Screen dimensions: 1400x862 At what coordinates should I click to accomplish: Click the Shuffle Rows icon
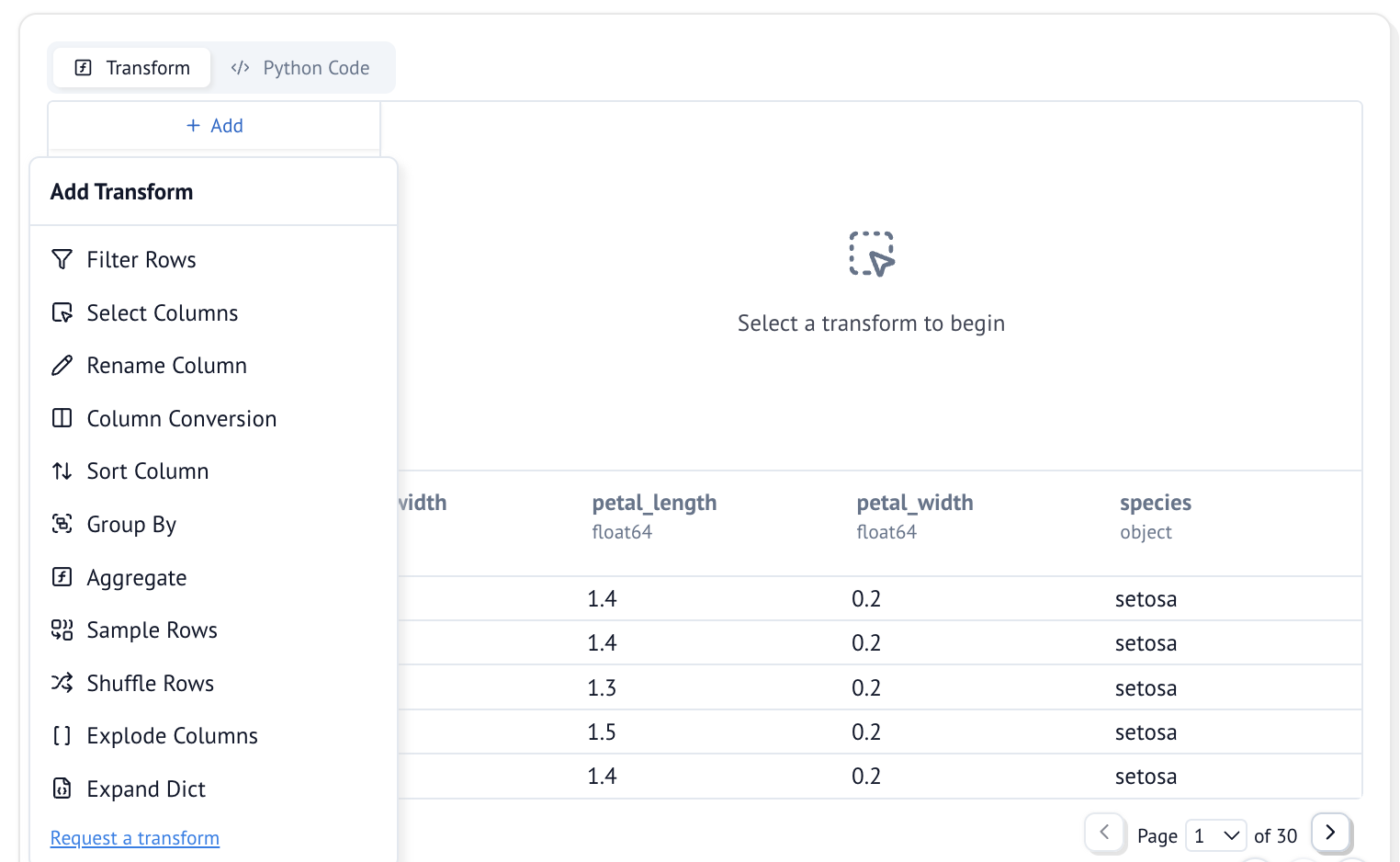[62, 684]
